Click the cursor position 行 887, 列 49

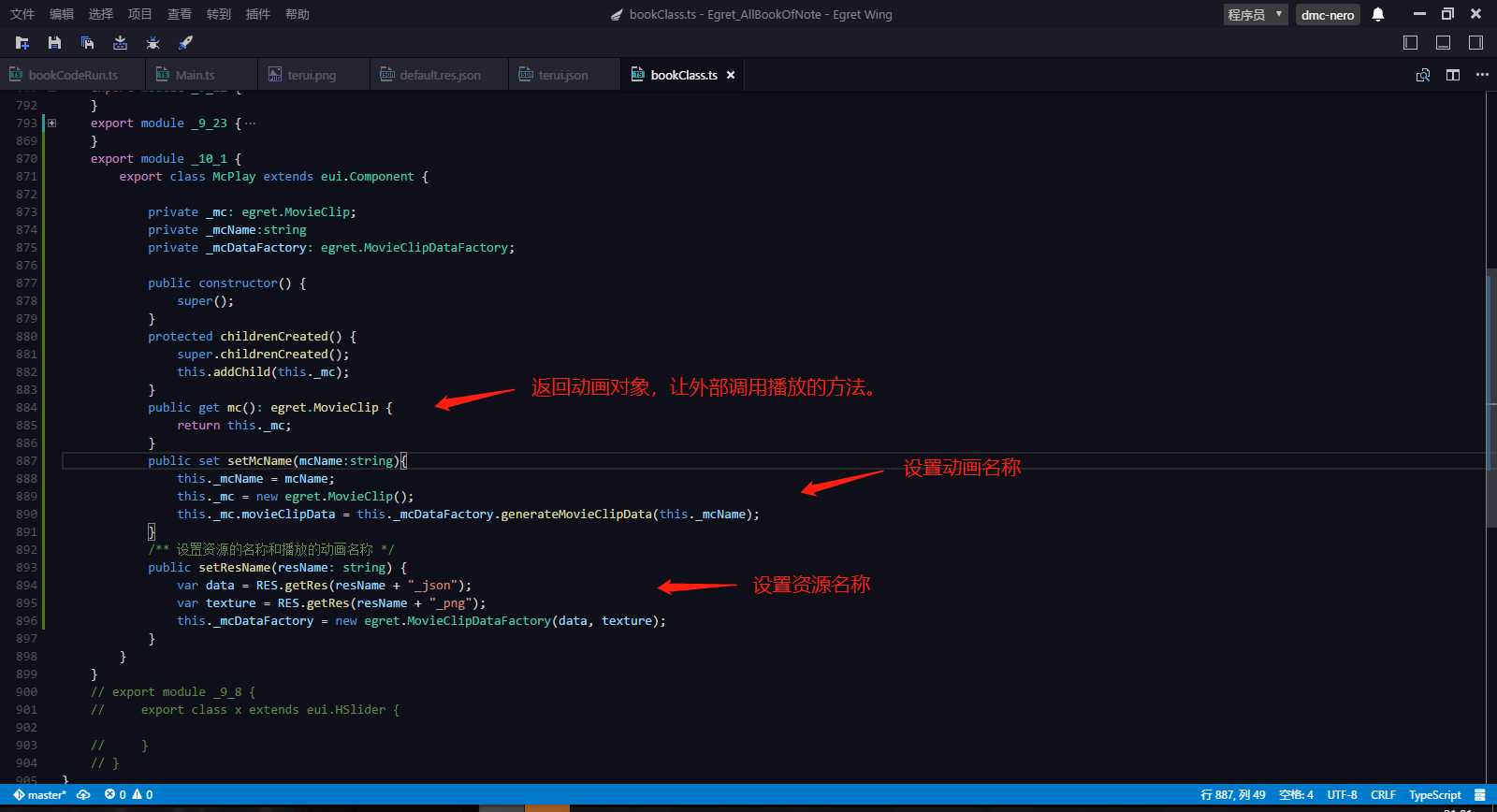1233,795
